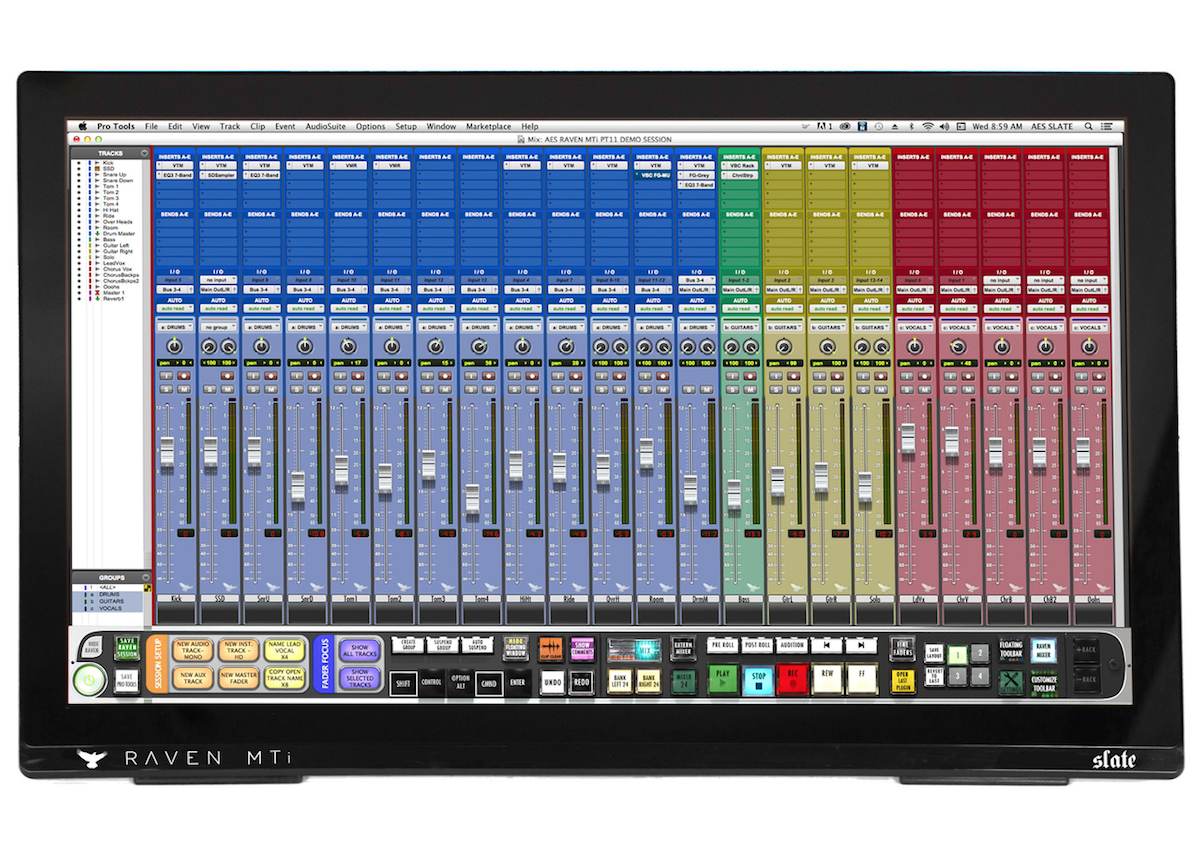The width and height of the screenshot is (1198, 864).
Task: Click the Raven Mixer toolbar icon
Action: pyautogui.click(x=1044, y=649)
